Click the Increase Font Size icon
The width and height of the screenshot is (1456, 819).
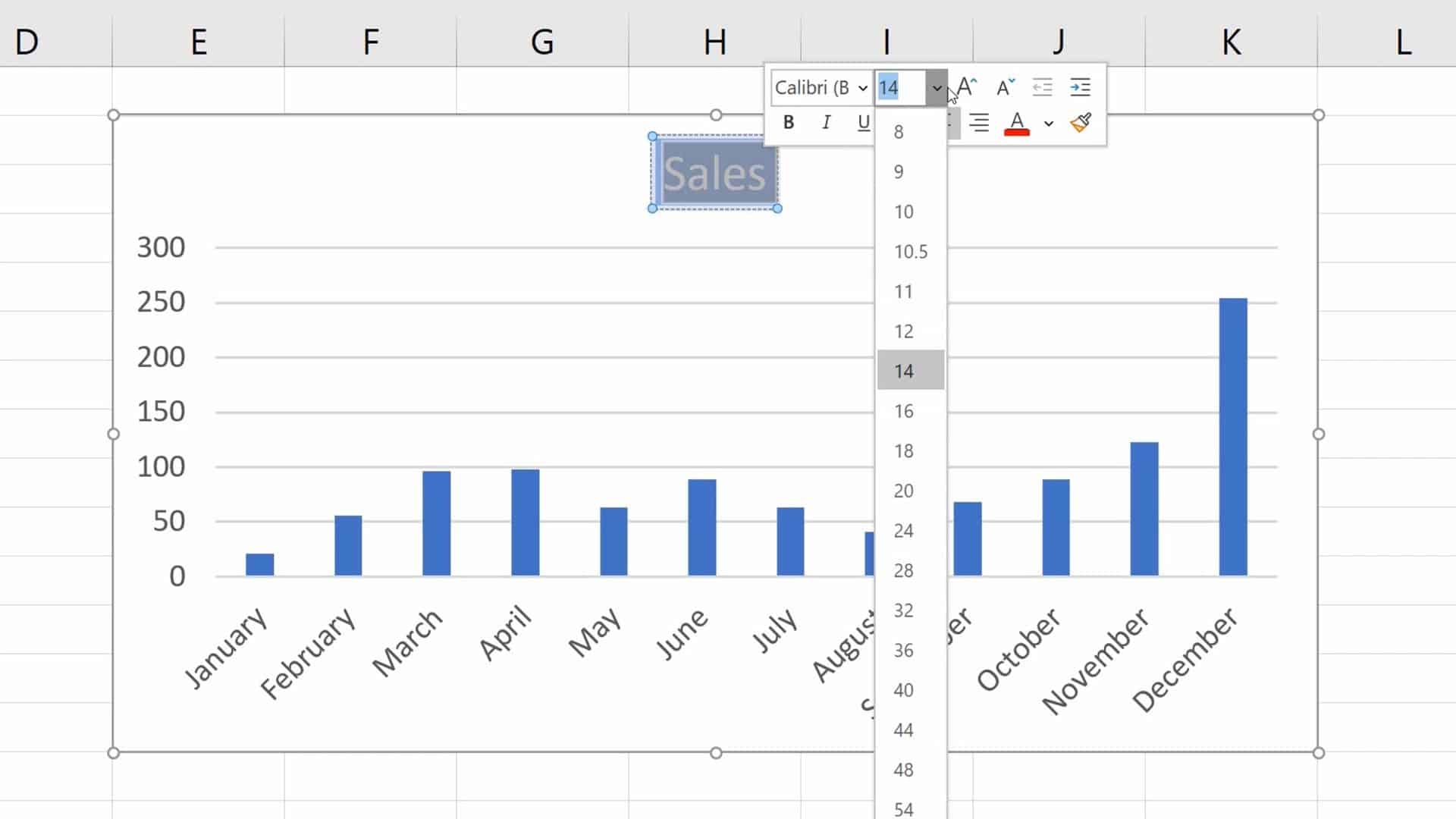click(x=966, y=87)
